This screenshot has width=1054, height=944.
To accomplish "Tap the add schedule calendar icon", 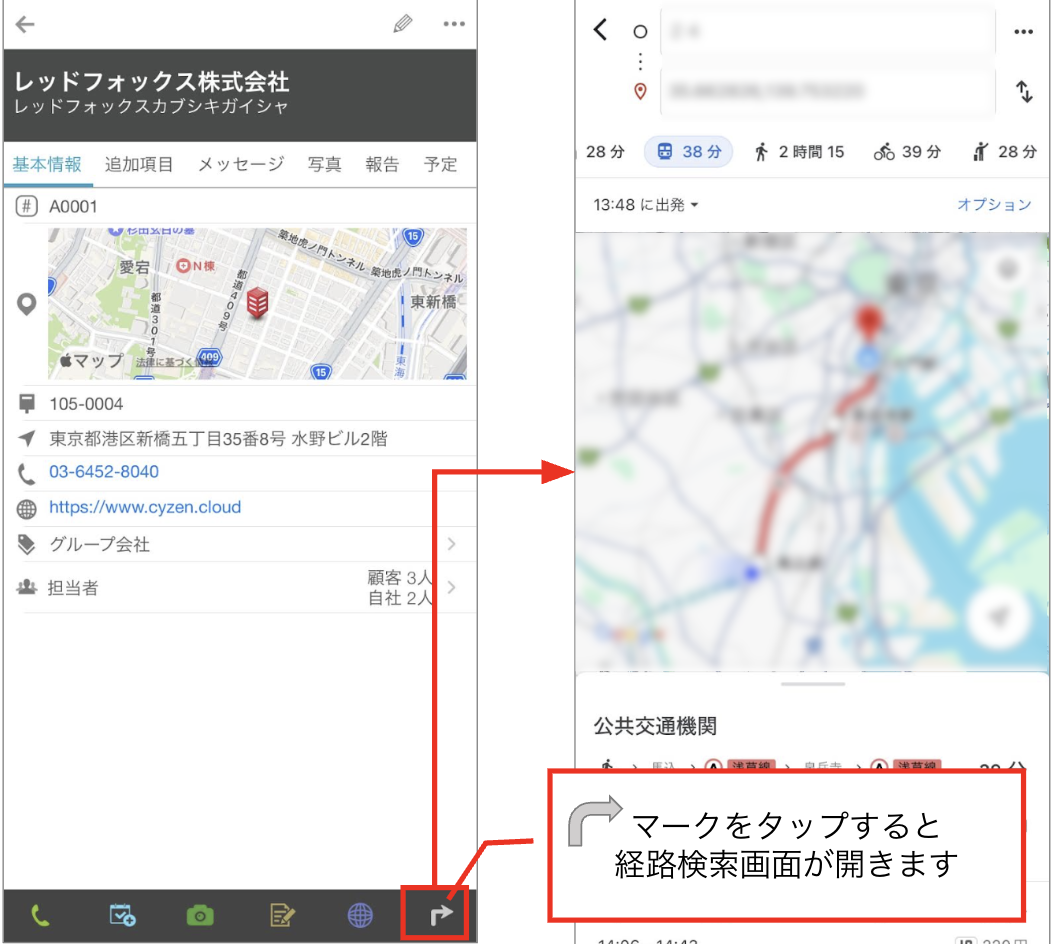I will pyautogui.click(x=122, y=916).
